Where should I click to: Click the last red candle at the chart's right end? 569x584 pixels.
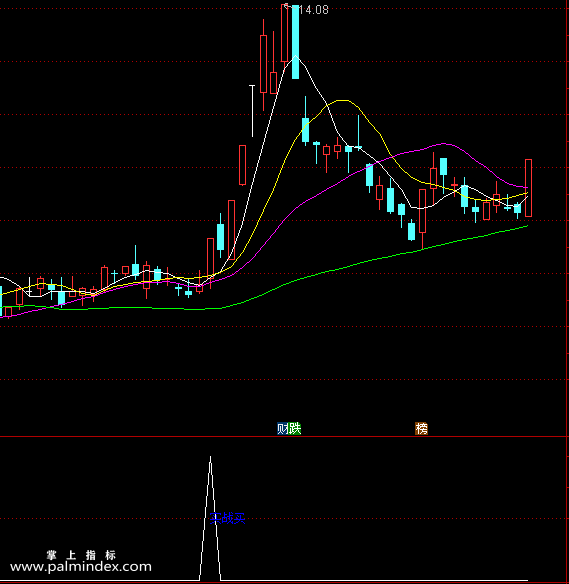528,188
